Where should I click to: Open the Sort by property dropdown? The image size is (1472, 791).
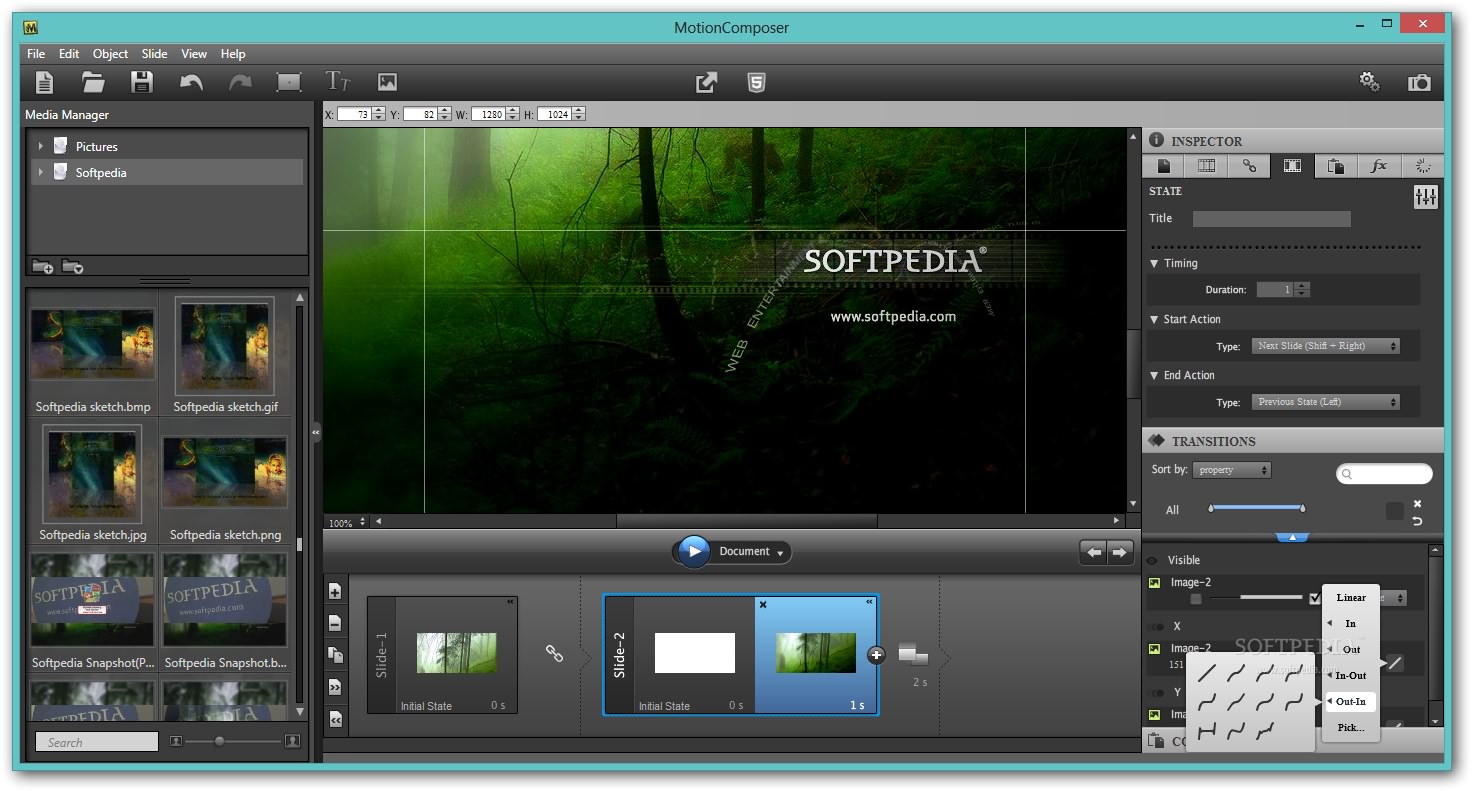1231,470
